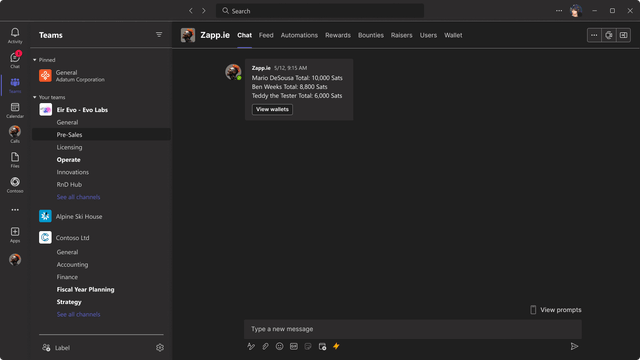
Task: Open the emoji picker
Action: [x=280, y=346]
